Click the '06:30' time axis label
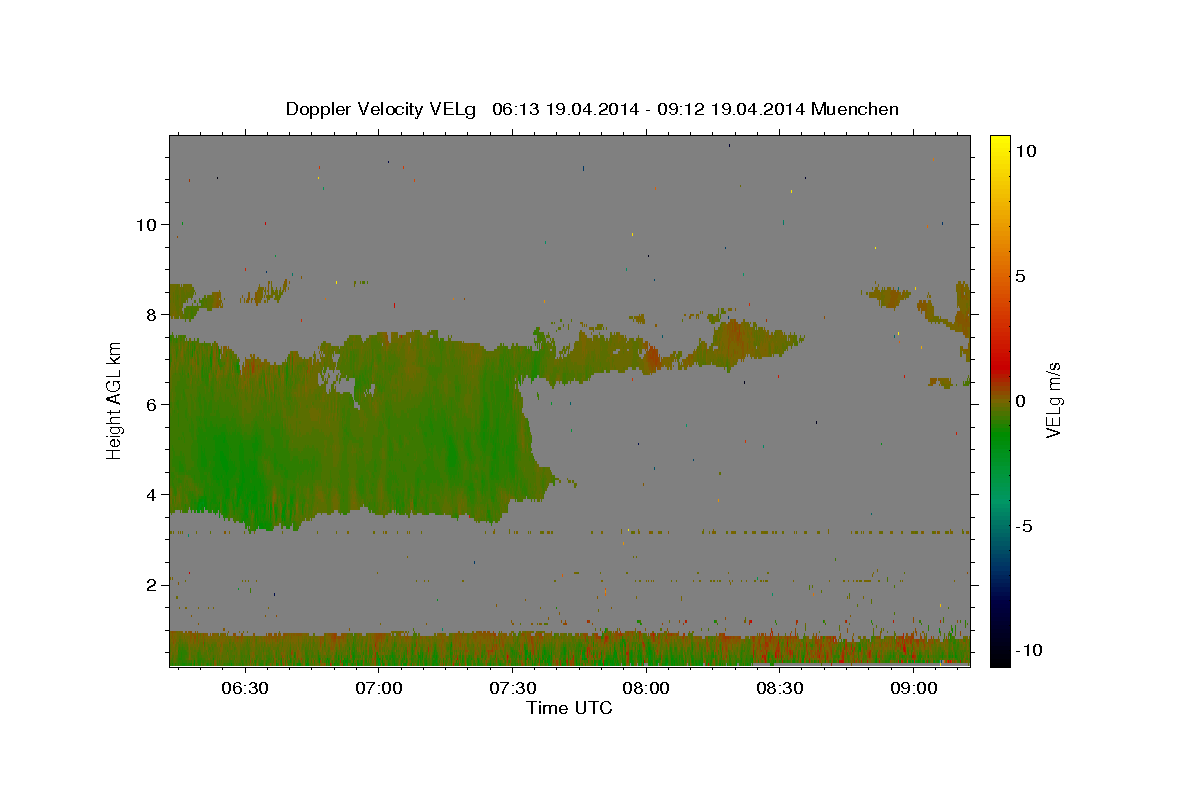This screenshot has height=800, width=1200. (244, 688)
